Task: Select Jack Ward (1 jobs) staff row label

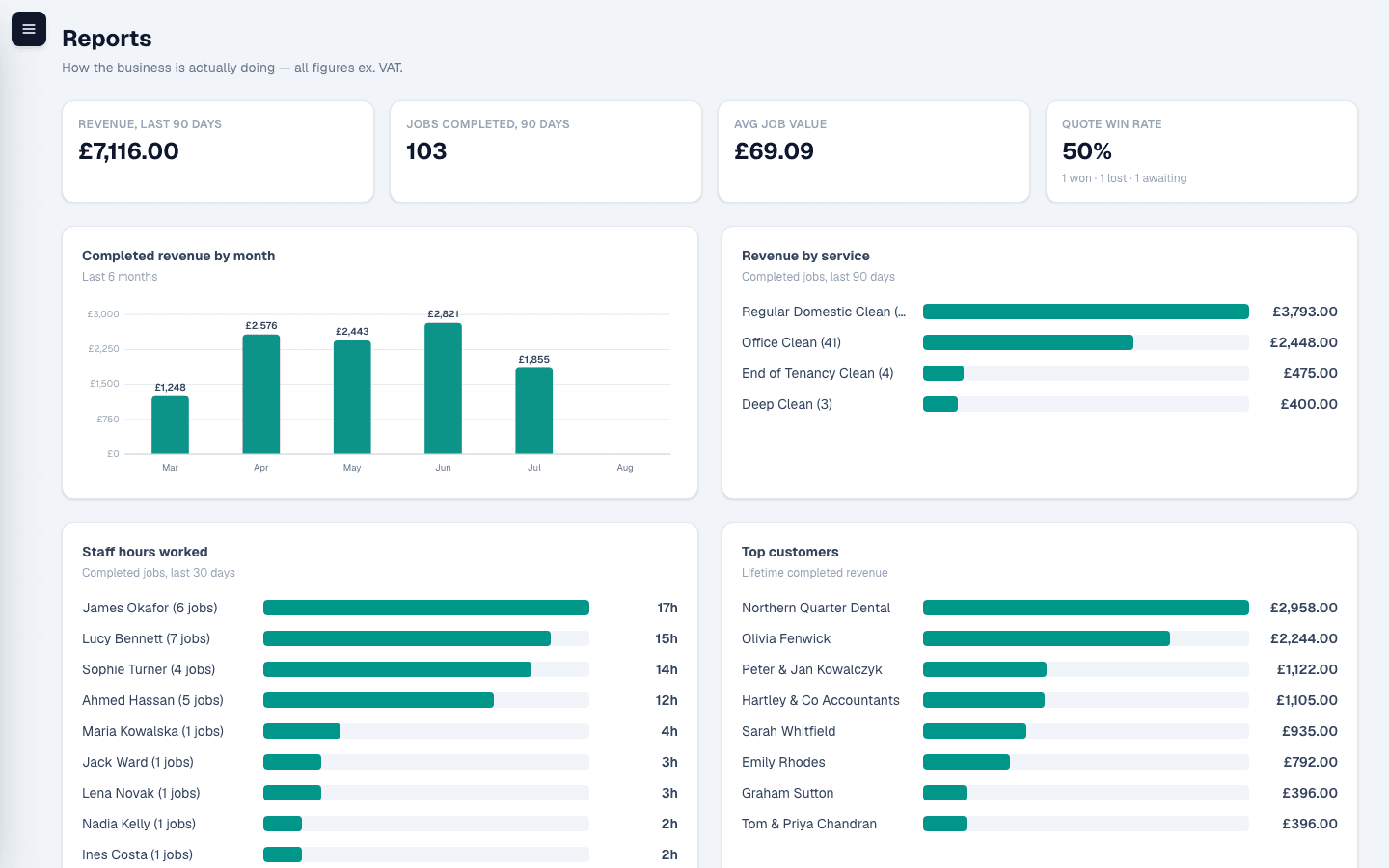Action: [138, 762]
